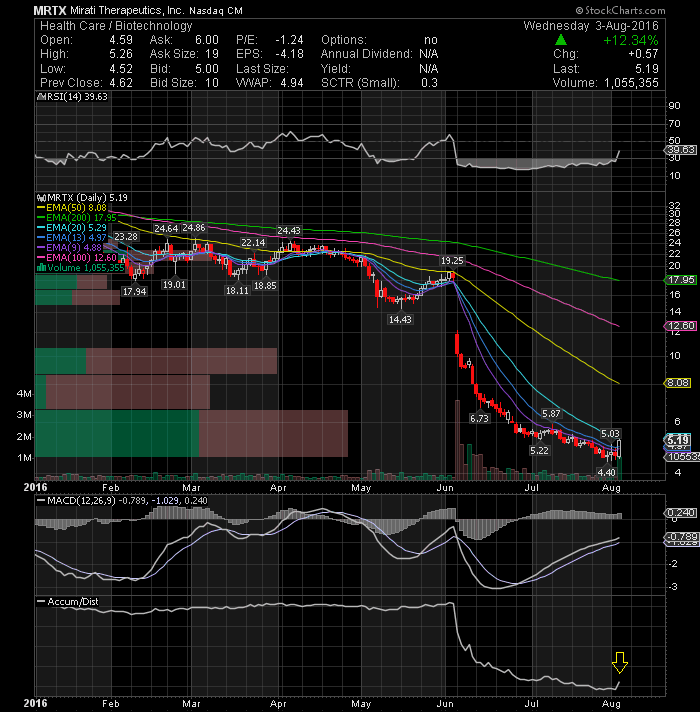The height and width of the screenshot is (712, 700).
Task: Click the 14.43 May low label
Action: tap(400, 320)
